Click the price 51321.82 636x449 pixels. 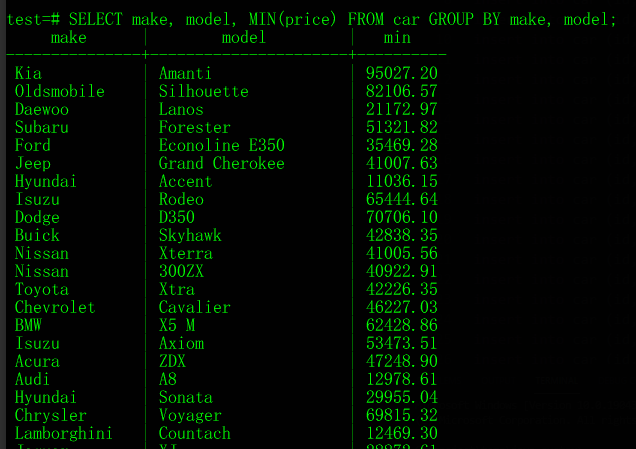[x=402, y=127]
